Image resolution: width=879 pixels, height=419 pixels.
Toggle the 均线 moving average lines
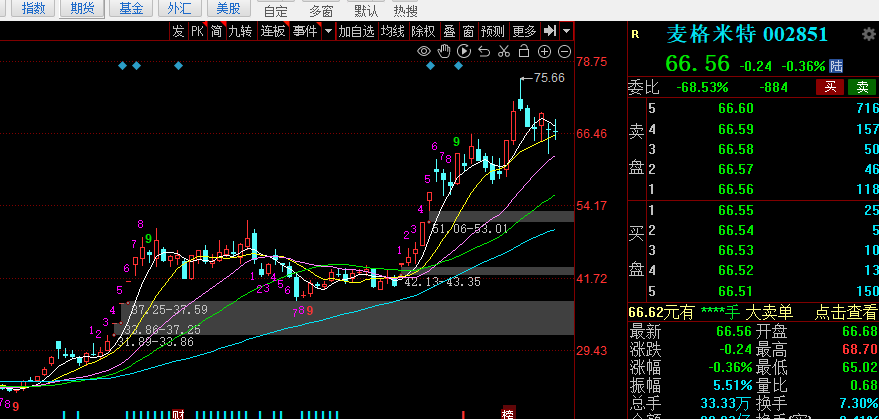coord(393,31)
